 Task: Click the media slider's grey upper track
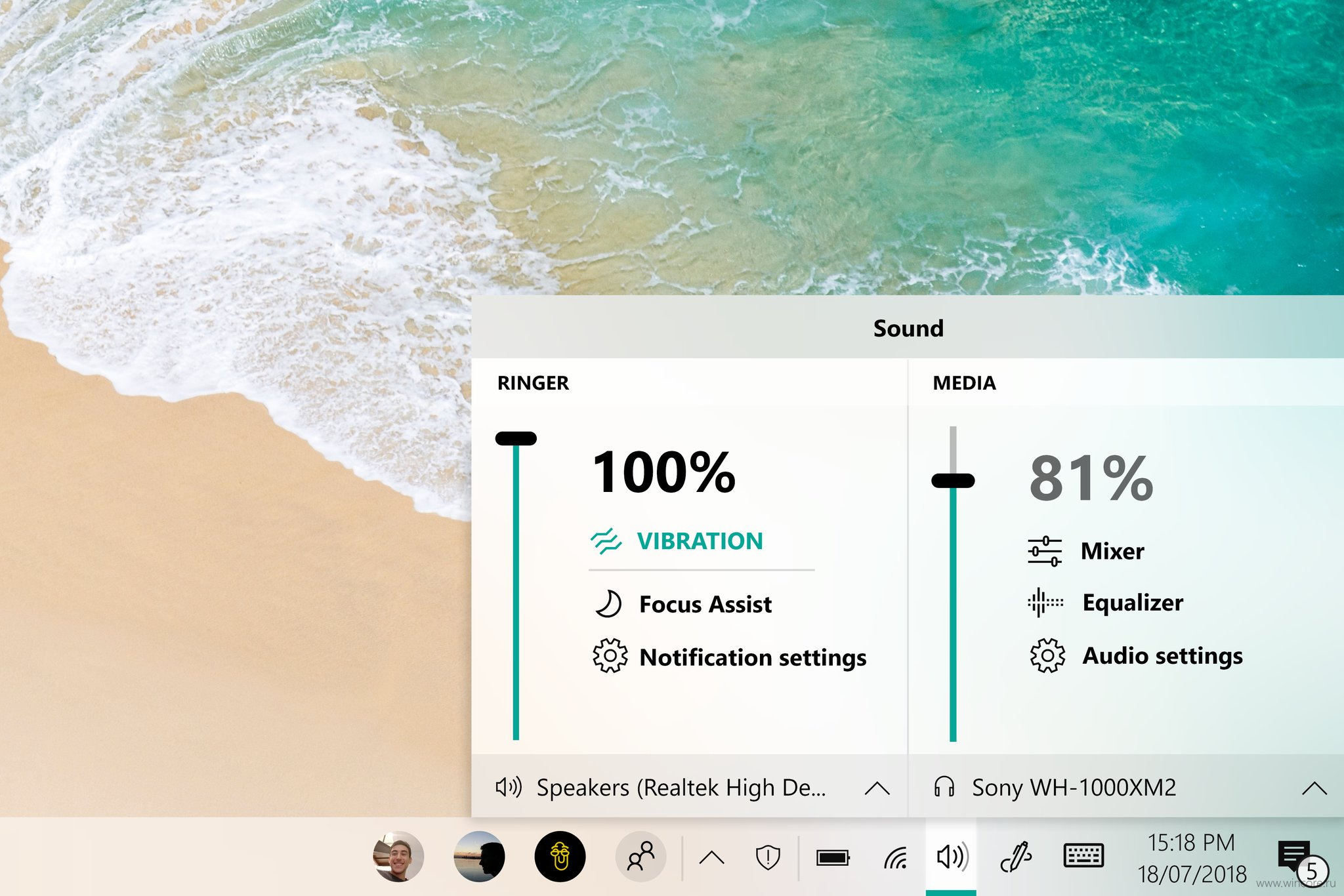click(x=953, y=450)
